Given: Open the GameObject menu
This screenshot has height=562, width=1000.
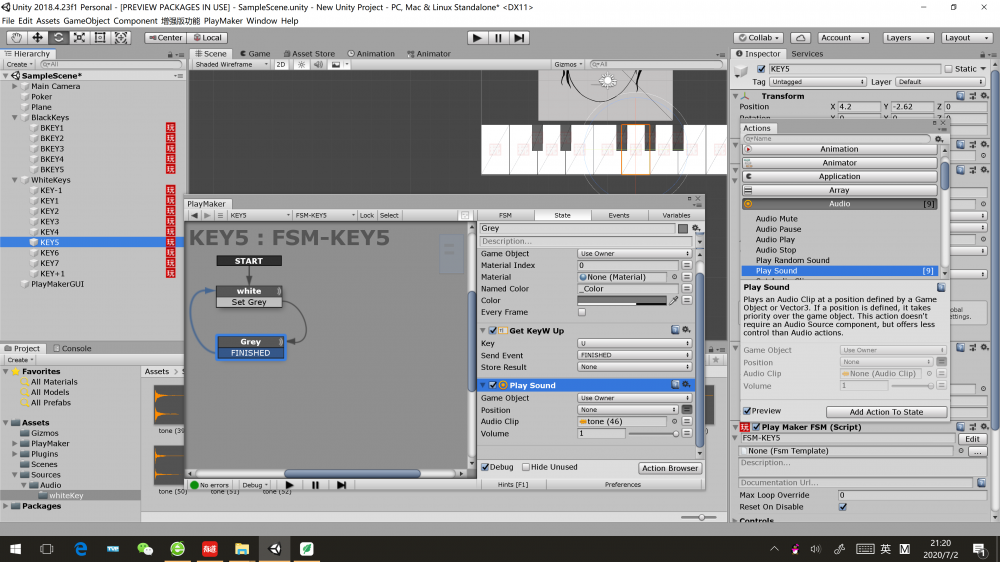Looking at the screenshot, I should 86,20.
